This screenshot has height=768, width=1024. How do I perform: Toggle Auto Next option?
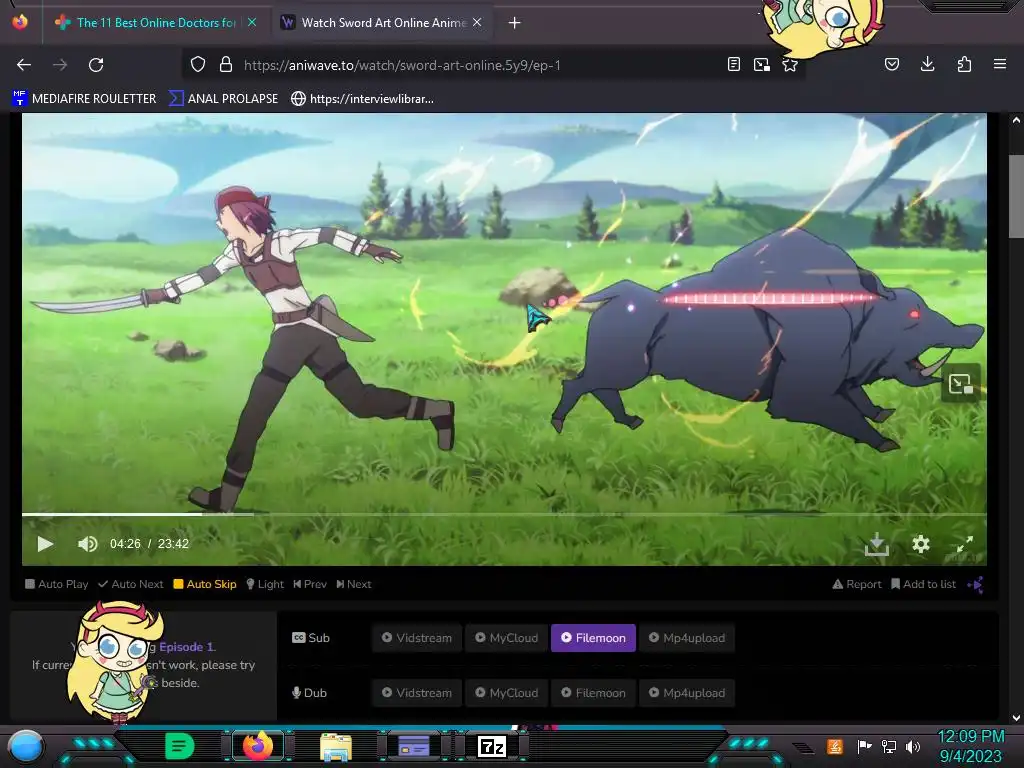pyautogui.click(x=131, y=584)
